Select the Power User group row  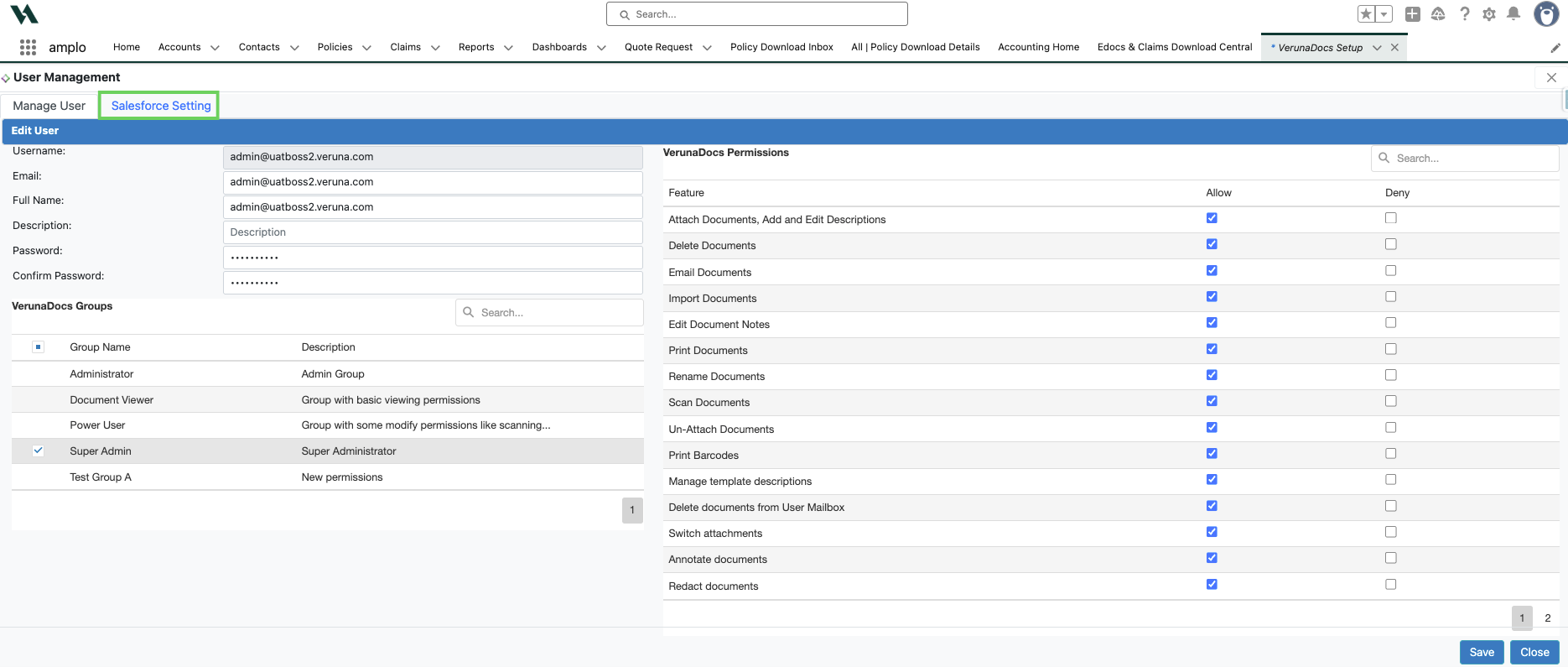tap(328, 425)
